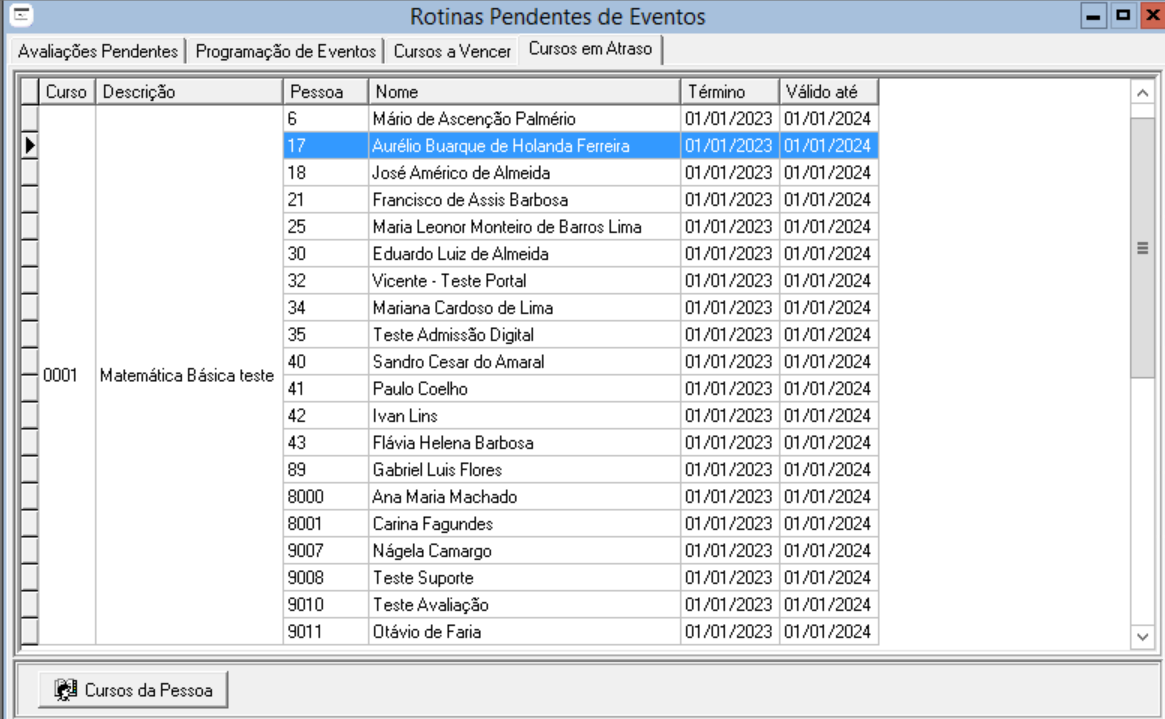
Task: Sort by the Nome column header
Action: 524,92
